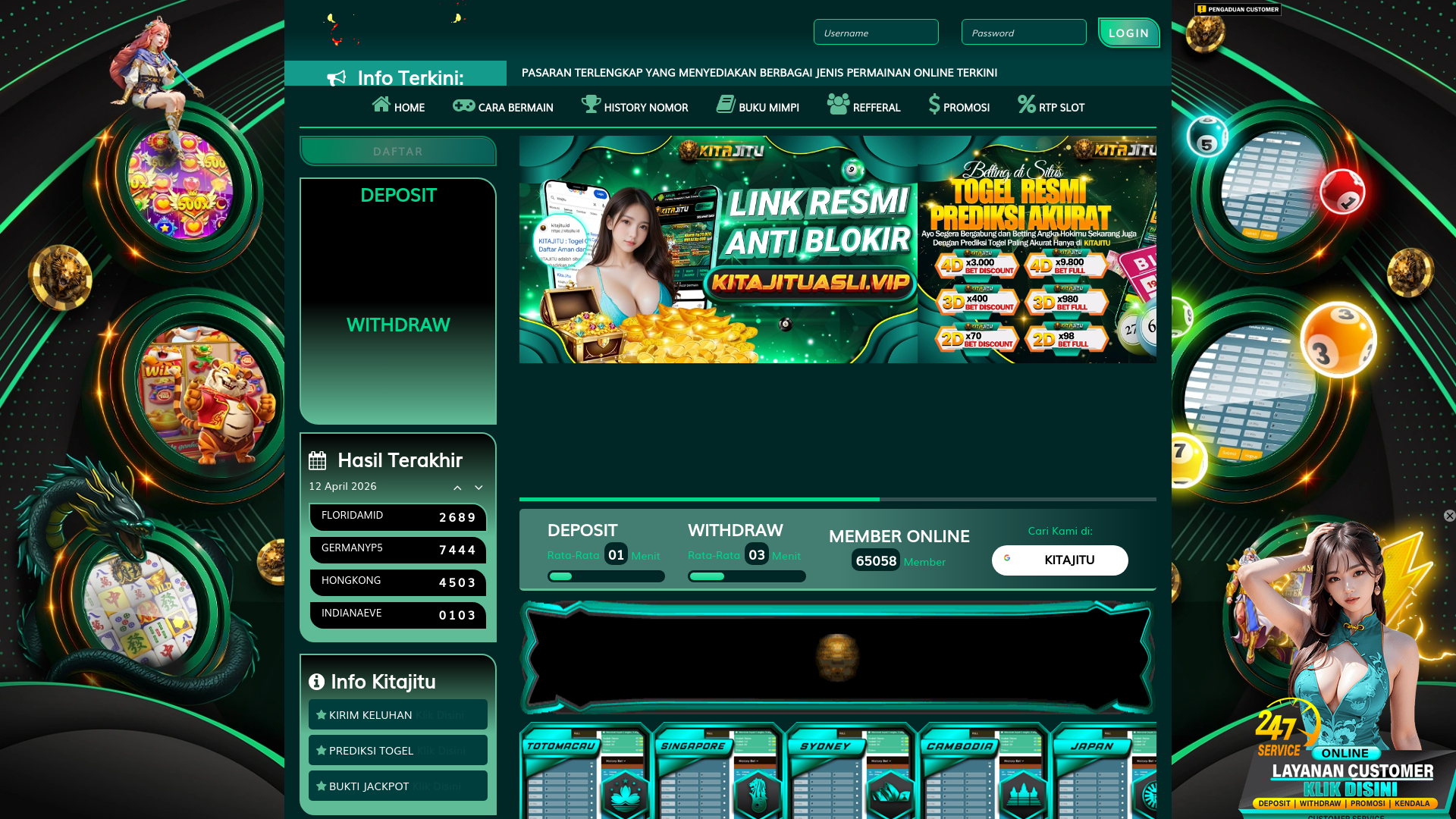
Task: Click the calendar icon beside Hasil Terakhir
Action: click(x=317, y=461)
